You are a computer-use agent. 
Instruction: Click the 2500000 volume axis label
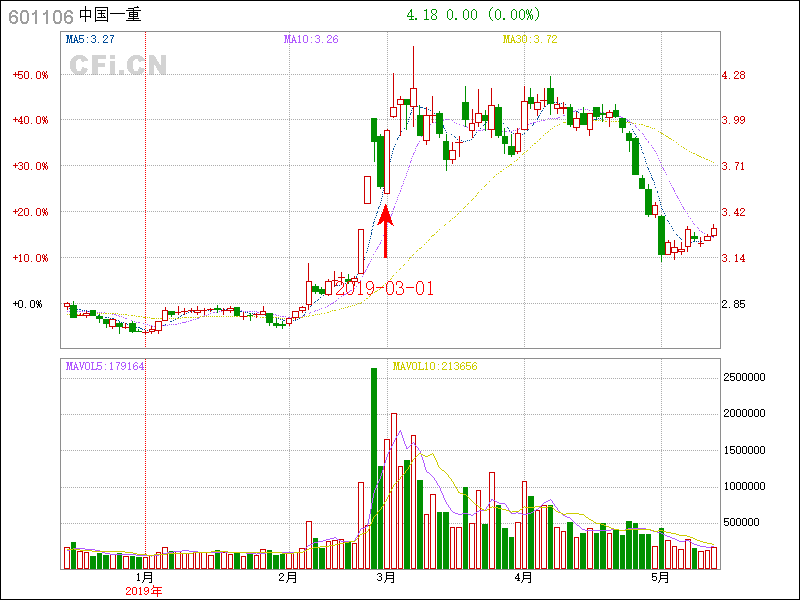point(744,377)
